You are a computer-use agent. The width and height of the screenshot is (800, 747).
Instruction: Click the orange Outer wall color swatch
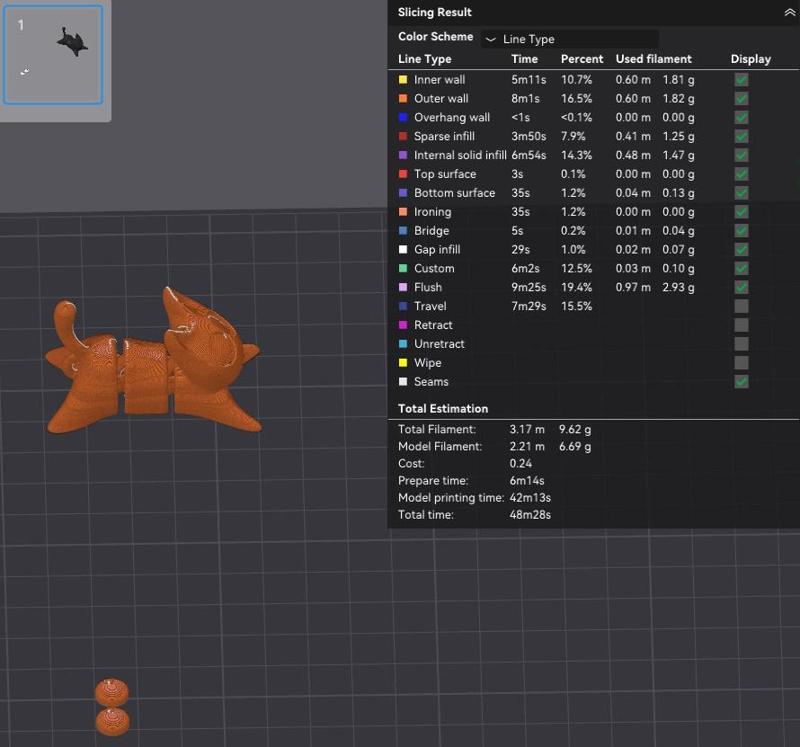(403, 98)
